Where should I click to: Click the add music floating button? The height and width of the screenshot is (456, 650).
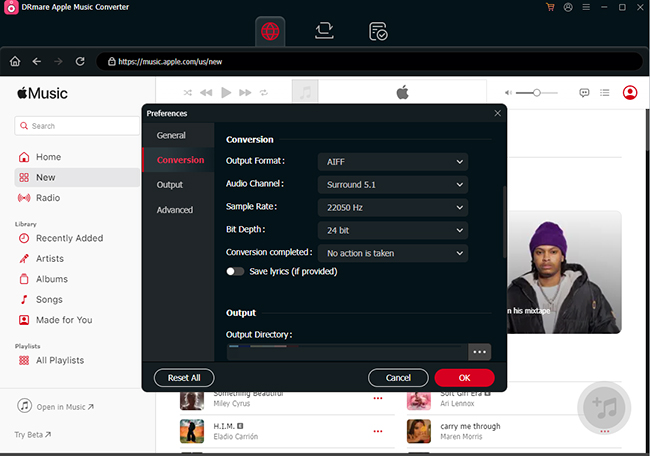(604, 407)
